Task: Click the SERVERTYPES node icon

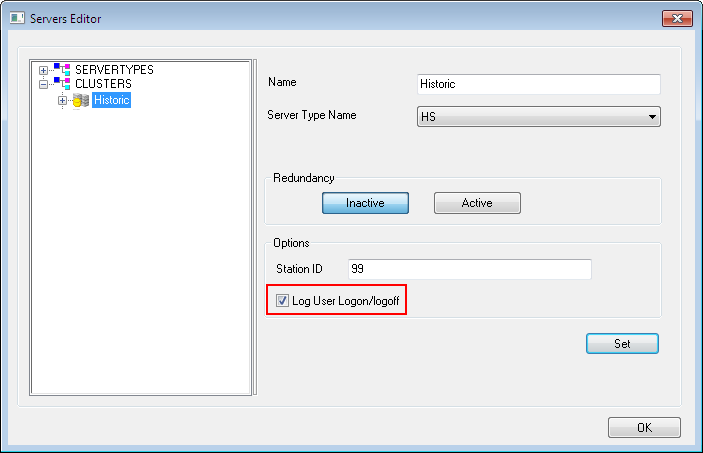Action: click(62, 70)
